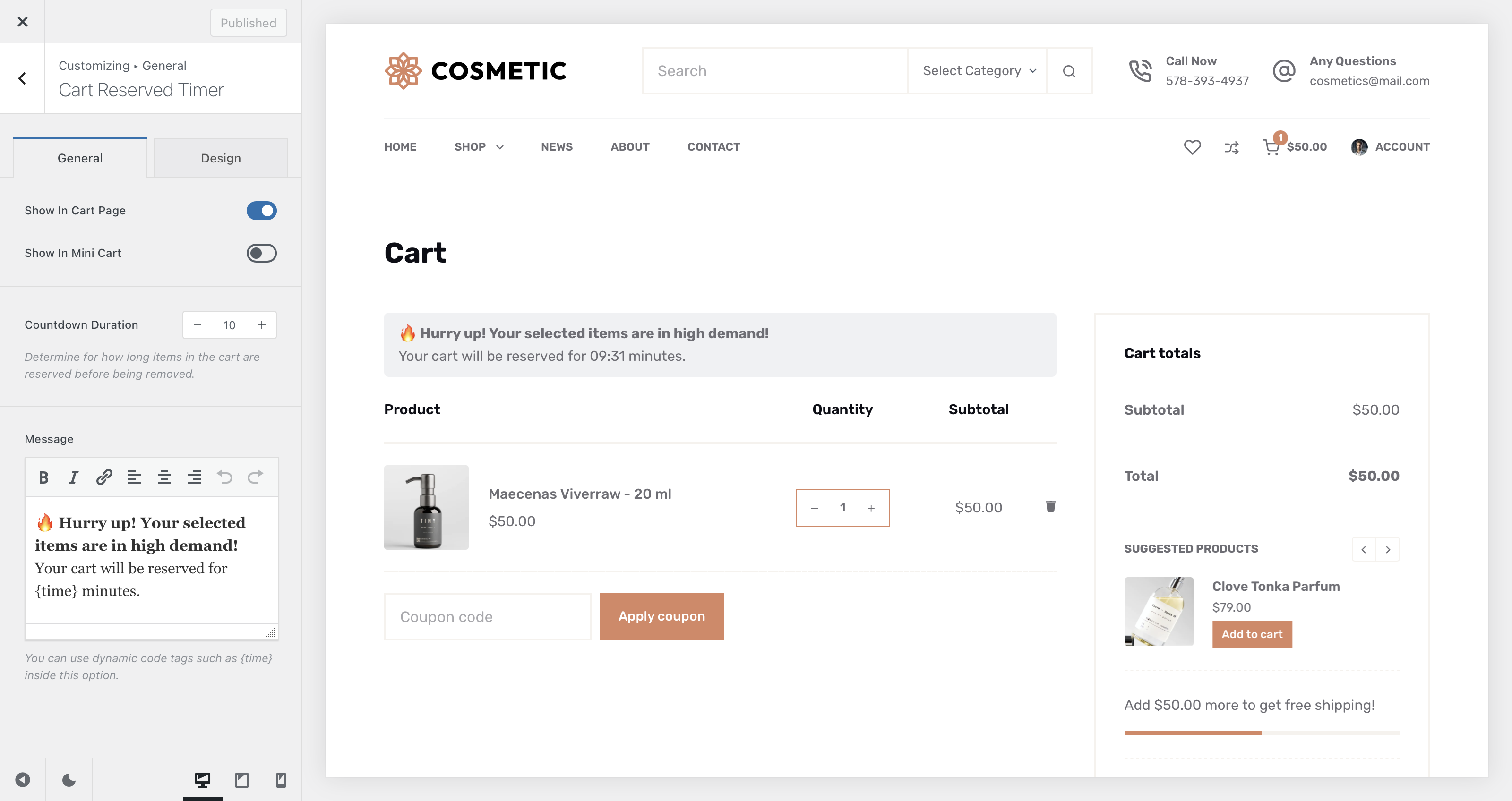Disable Show In Cart Page toggle
Screen dimensions: 1512x801
point(261,211)
